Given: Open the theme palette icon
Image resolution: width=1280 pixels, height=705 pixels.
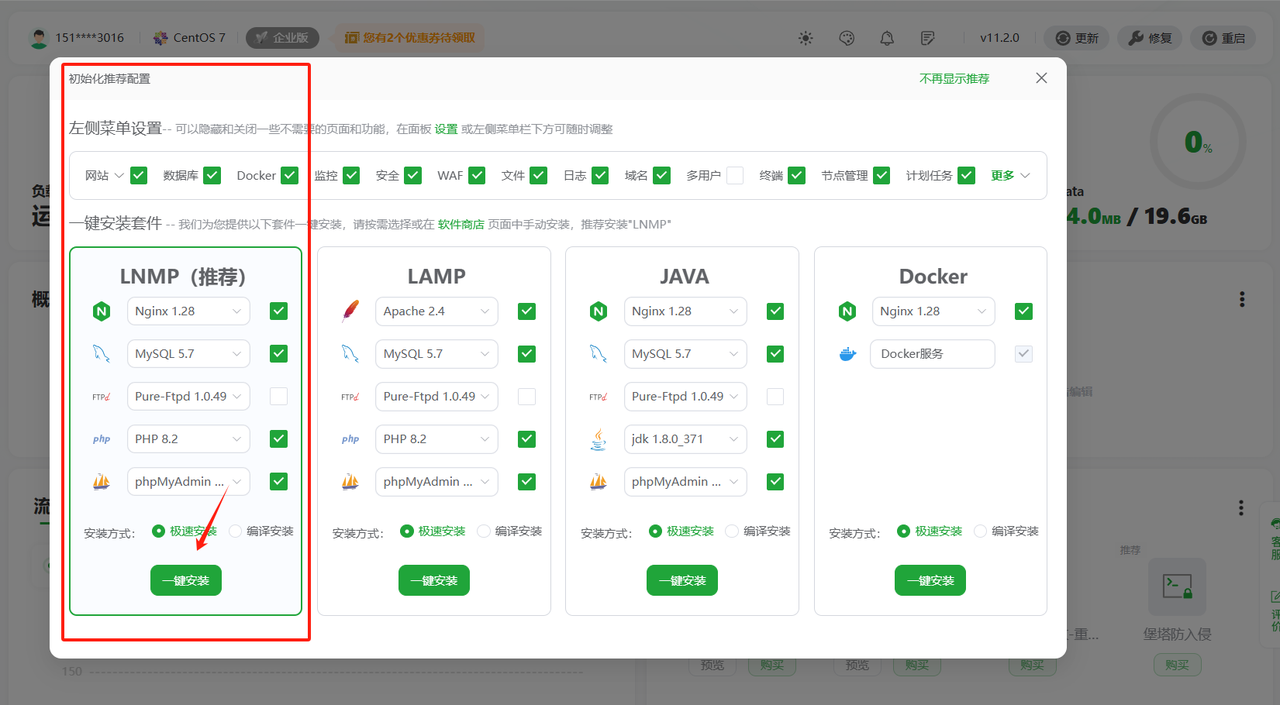Looking at the screenshot, I should (846, 38).
